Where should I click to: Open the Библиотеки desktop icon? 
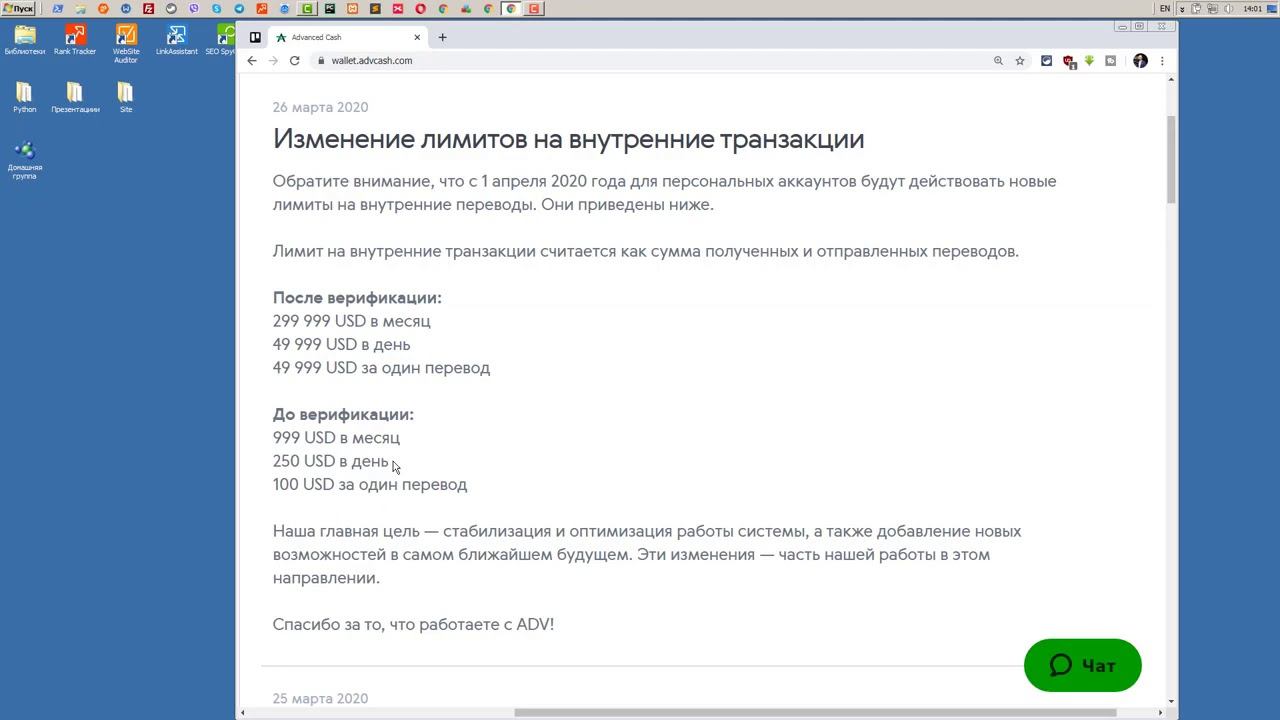(25, 41)
